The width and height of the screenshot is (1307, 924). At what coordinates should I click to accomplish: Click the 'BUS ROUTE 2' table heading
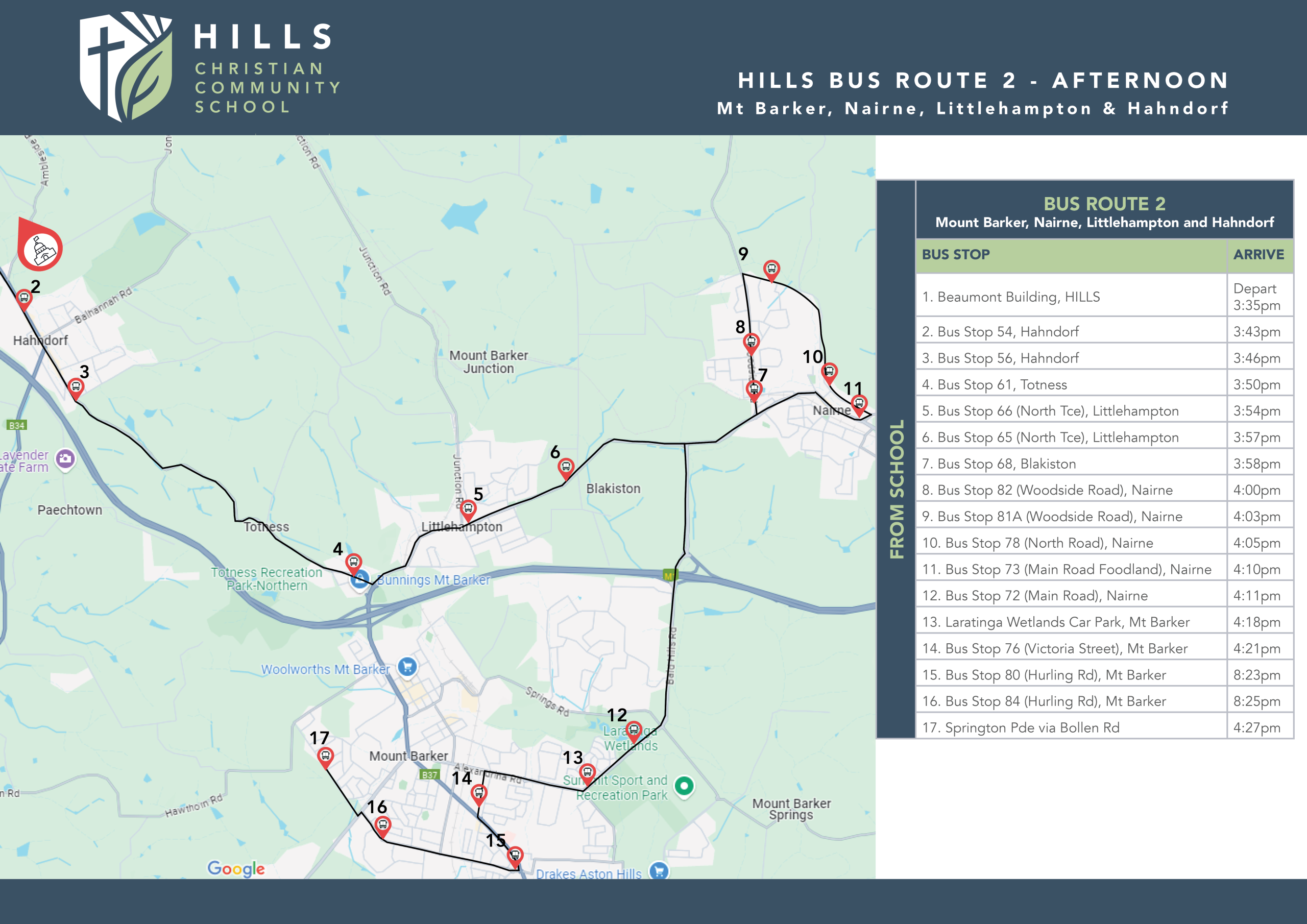coord(1104,204)
